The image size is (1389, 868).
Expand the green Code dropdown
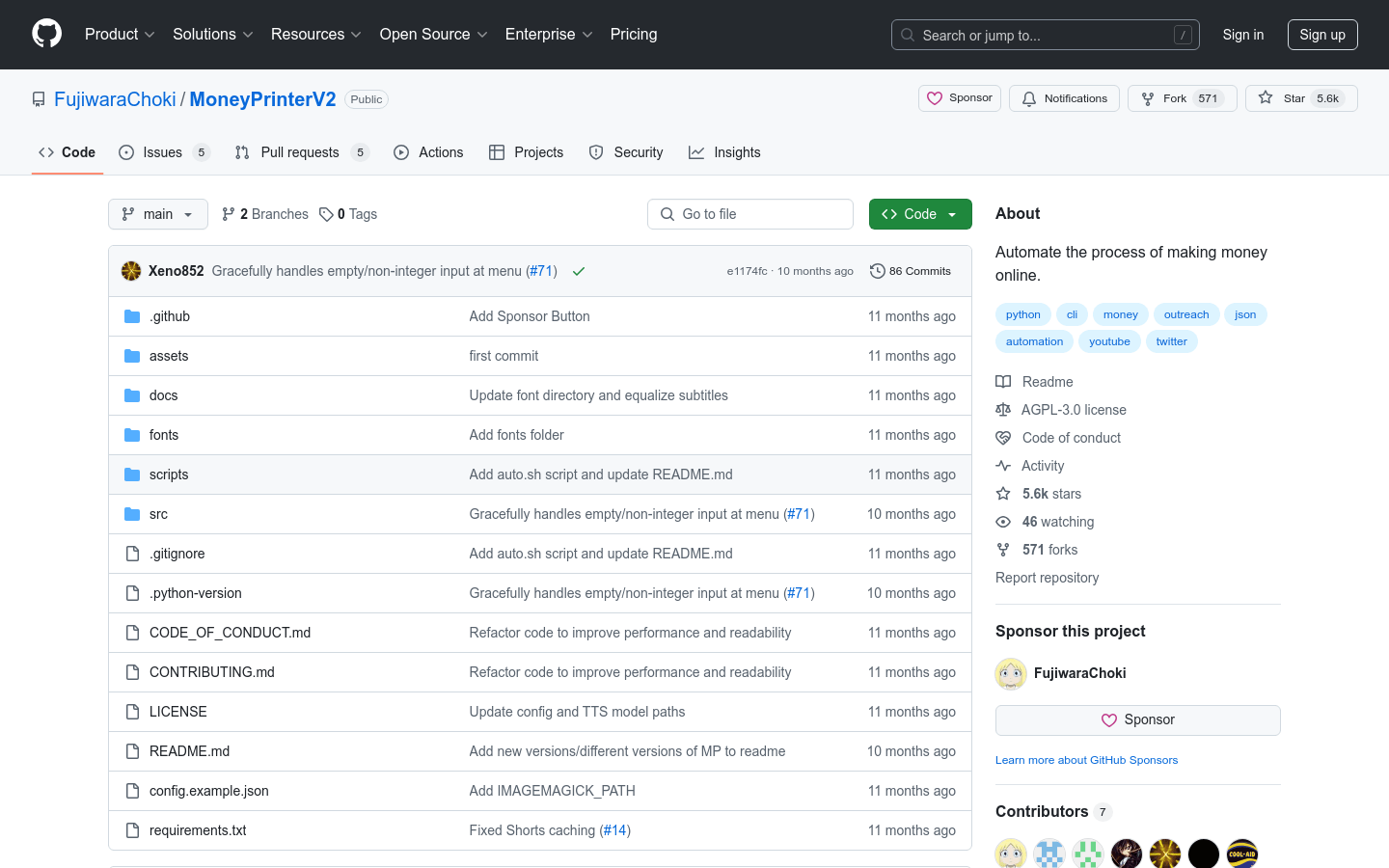919,214
